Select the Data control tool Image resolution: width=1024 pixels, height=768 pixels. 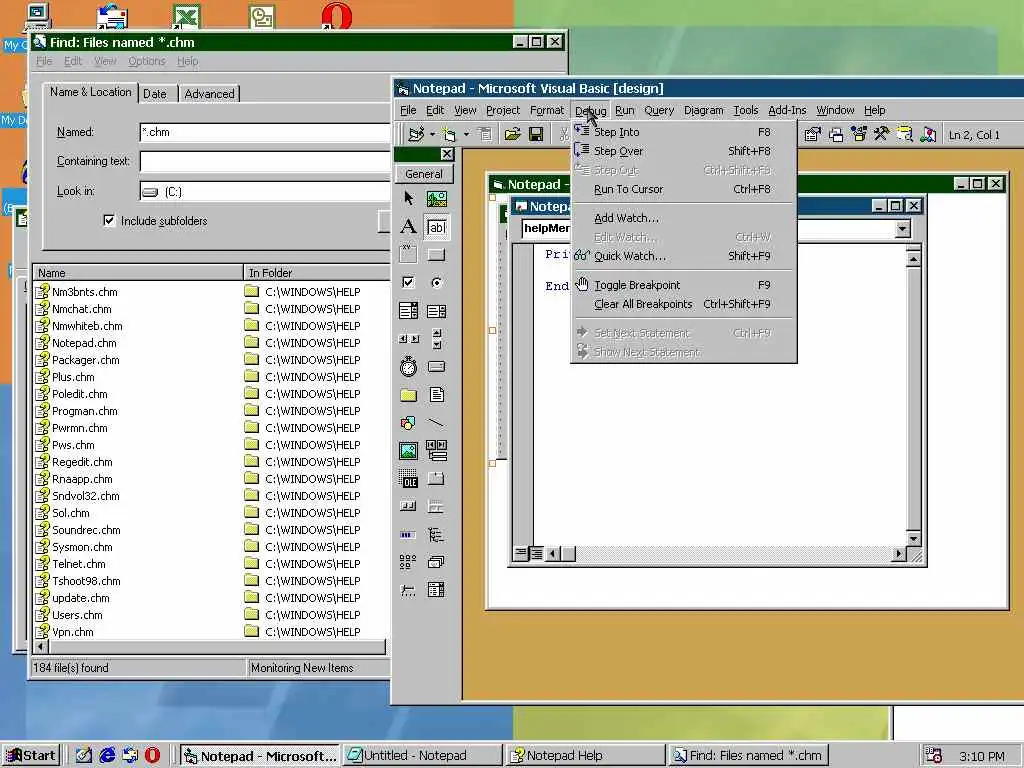tap(436, 450)
